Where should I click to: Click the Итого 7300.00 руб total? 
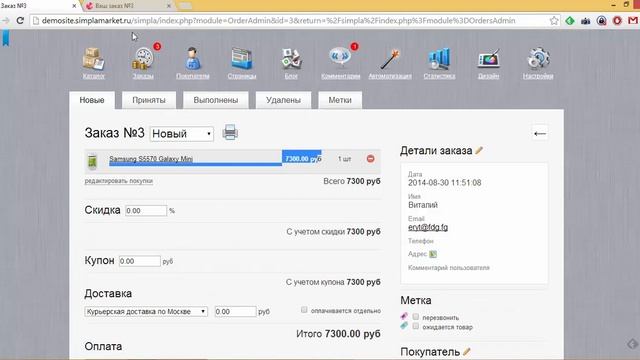(338, 334)
